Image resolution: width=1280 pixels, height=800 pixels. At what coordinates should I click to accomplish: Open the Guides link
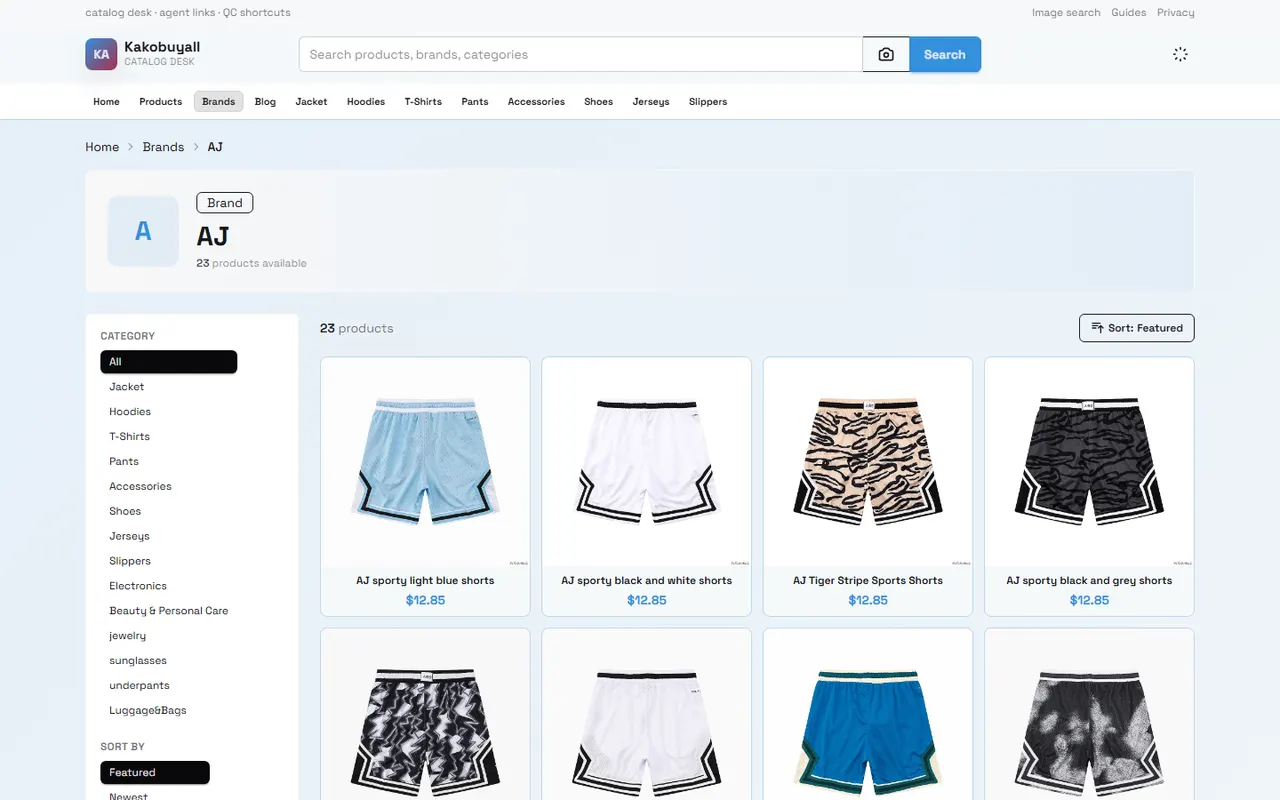coord(1129,13)
